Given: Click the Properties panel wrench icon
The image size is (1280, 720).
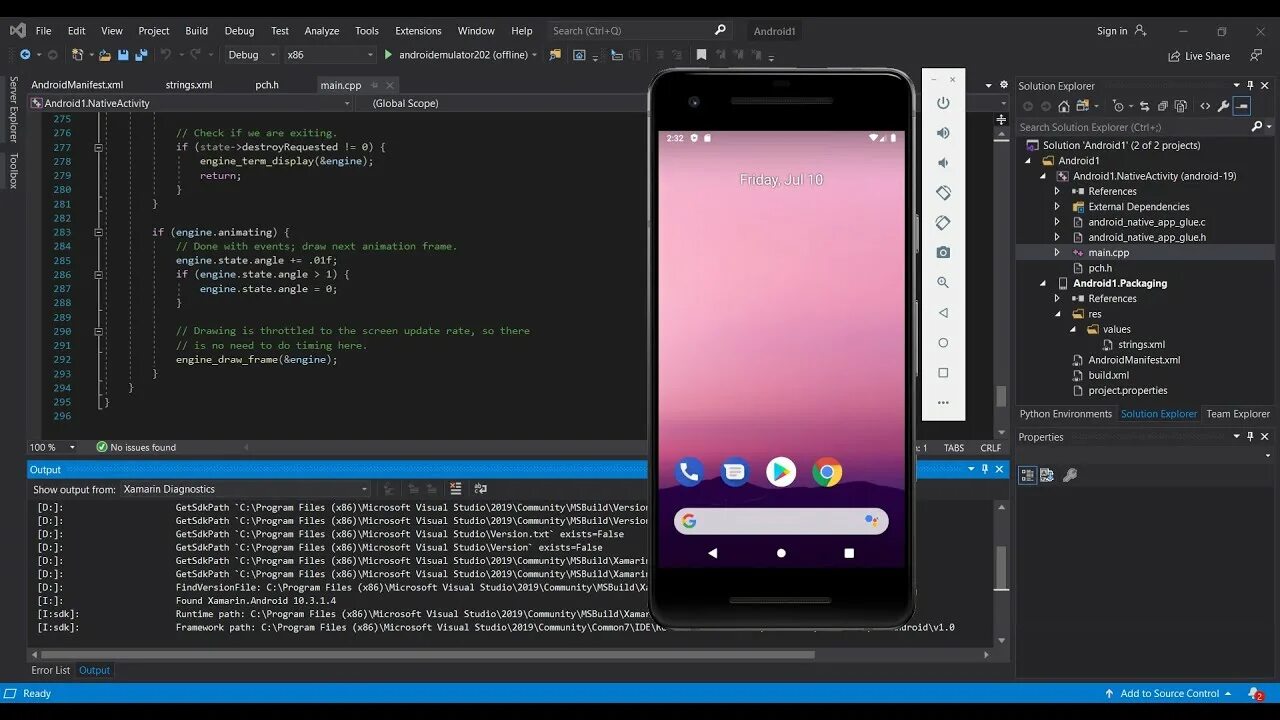Looking at the screenshot, I should click(1069, 475).
